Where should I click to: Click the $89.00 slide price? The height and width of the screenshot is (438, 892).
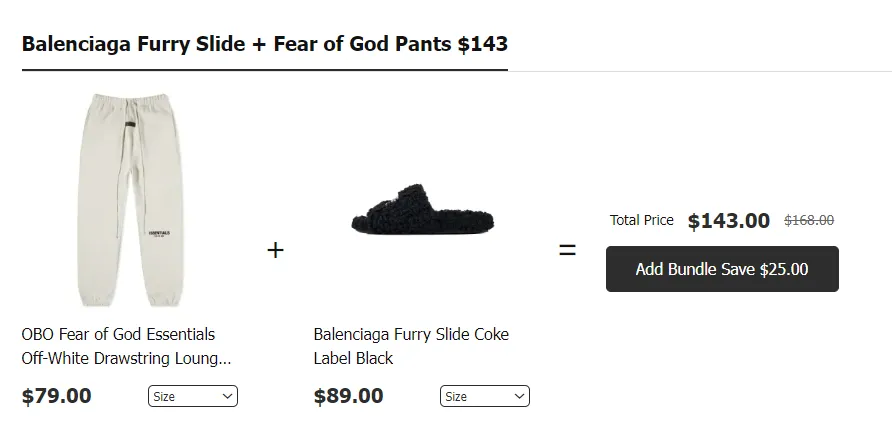click(x=349, y=396)
